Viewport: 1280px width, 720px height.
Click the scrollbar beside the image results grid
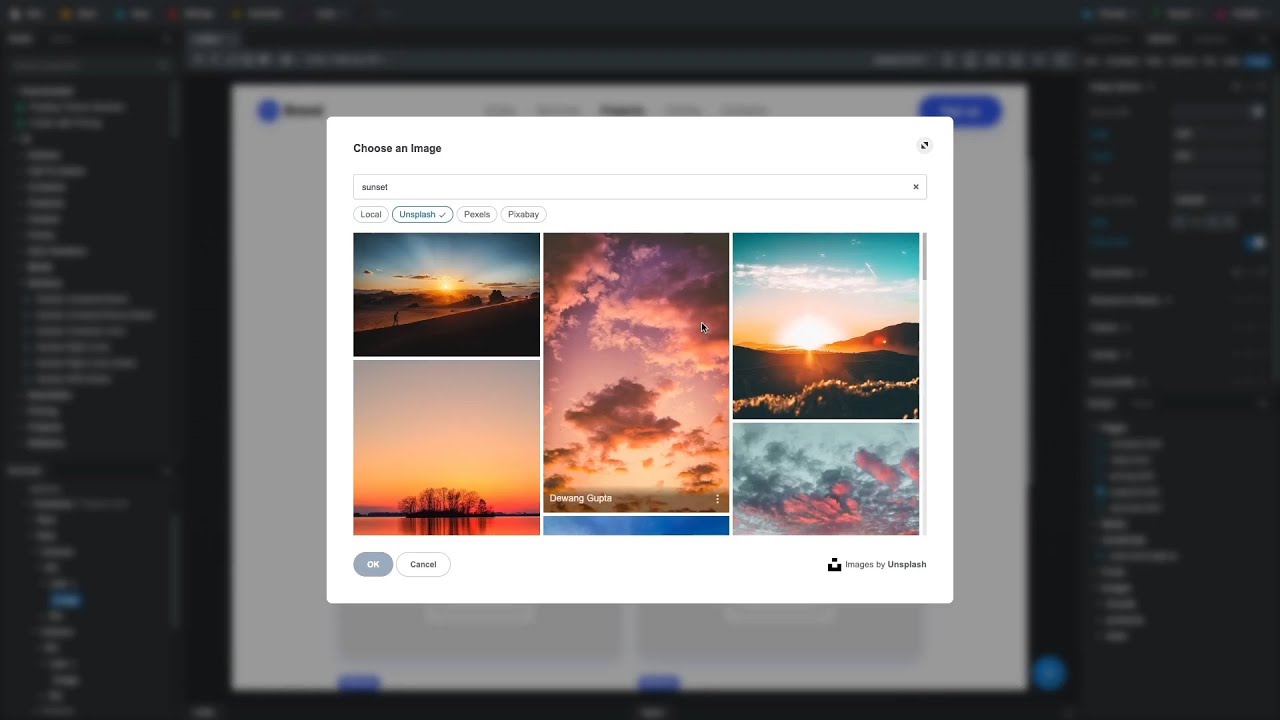tap(923, 258)
